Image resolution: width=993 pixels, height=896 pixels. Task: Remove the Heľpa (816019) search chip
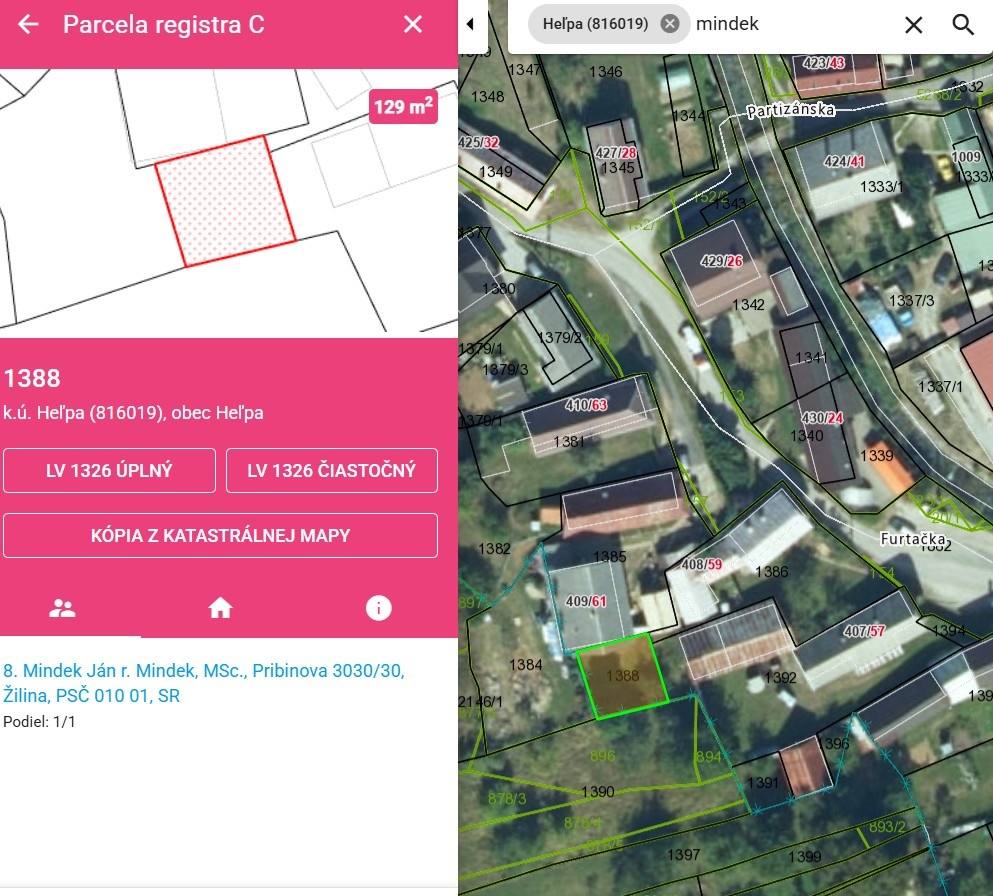[669, 23]
